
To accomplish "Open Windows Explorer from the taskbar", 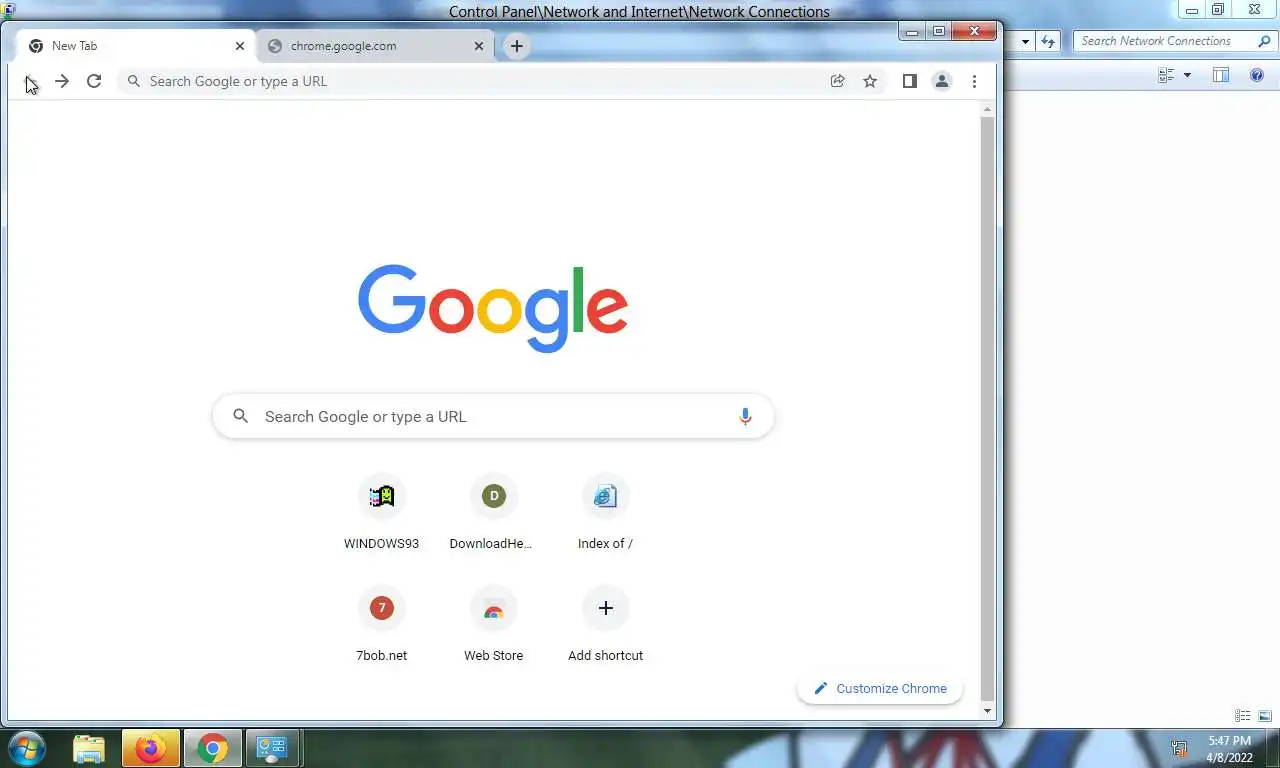I will pyautogui.click(x=89, y=748).
